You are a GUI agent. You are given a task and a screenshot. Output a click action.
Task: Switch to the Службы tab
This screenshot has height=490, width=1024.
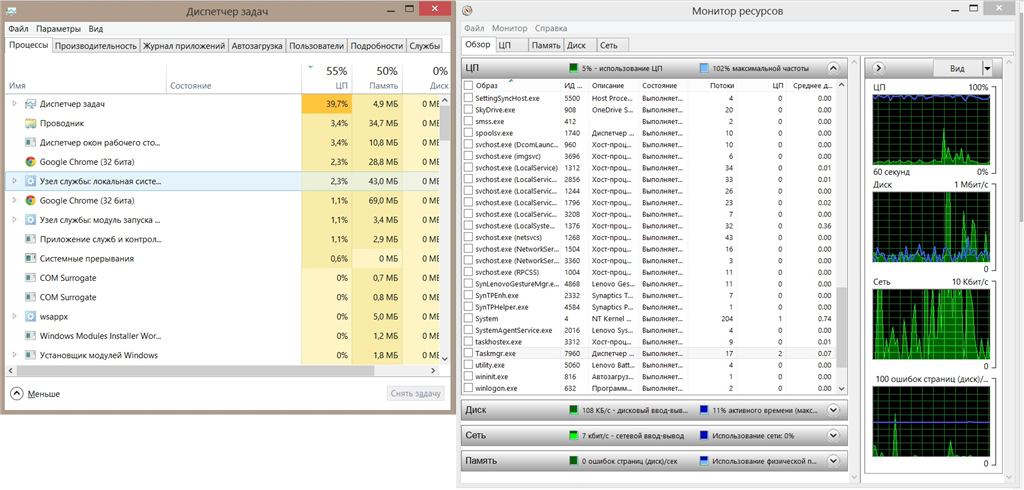(424, 46)
